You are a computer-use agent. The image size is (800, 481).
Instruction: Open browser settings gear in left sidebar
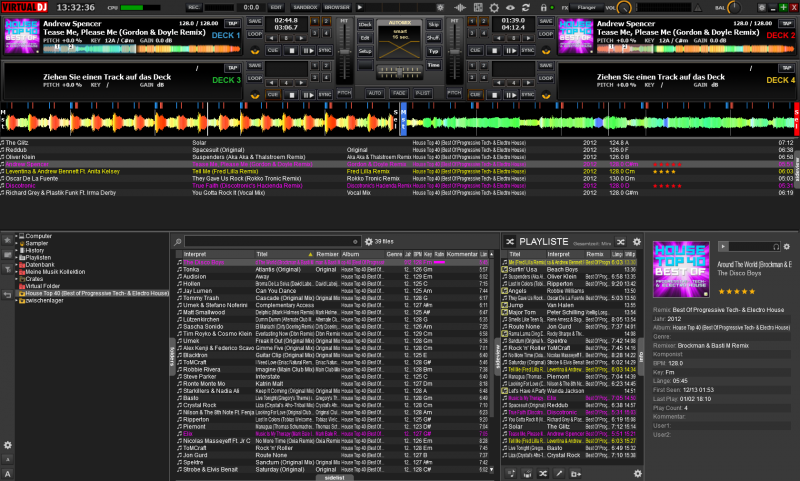(x=8, y=445)
